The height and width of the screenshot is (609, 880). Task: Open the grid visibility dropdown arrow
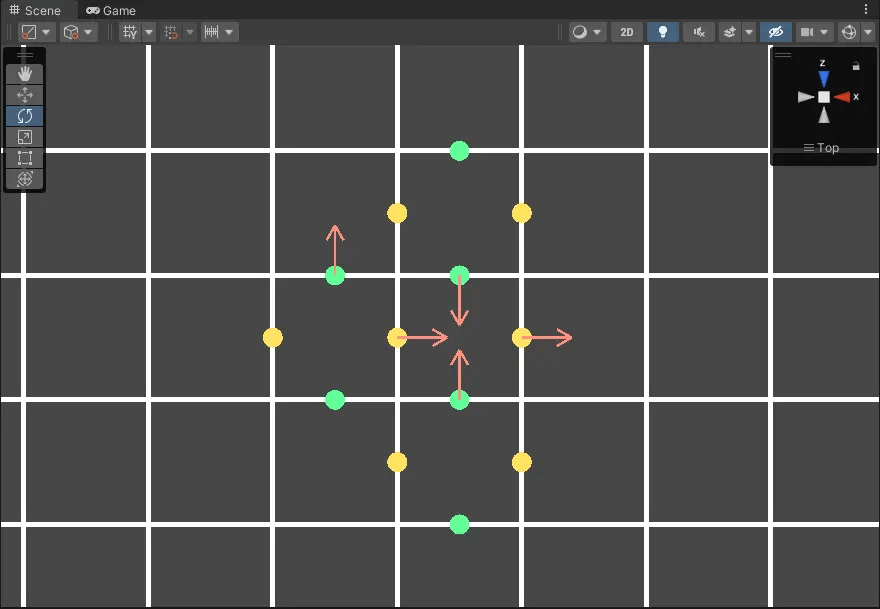(x=149, y=32)
